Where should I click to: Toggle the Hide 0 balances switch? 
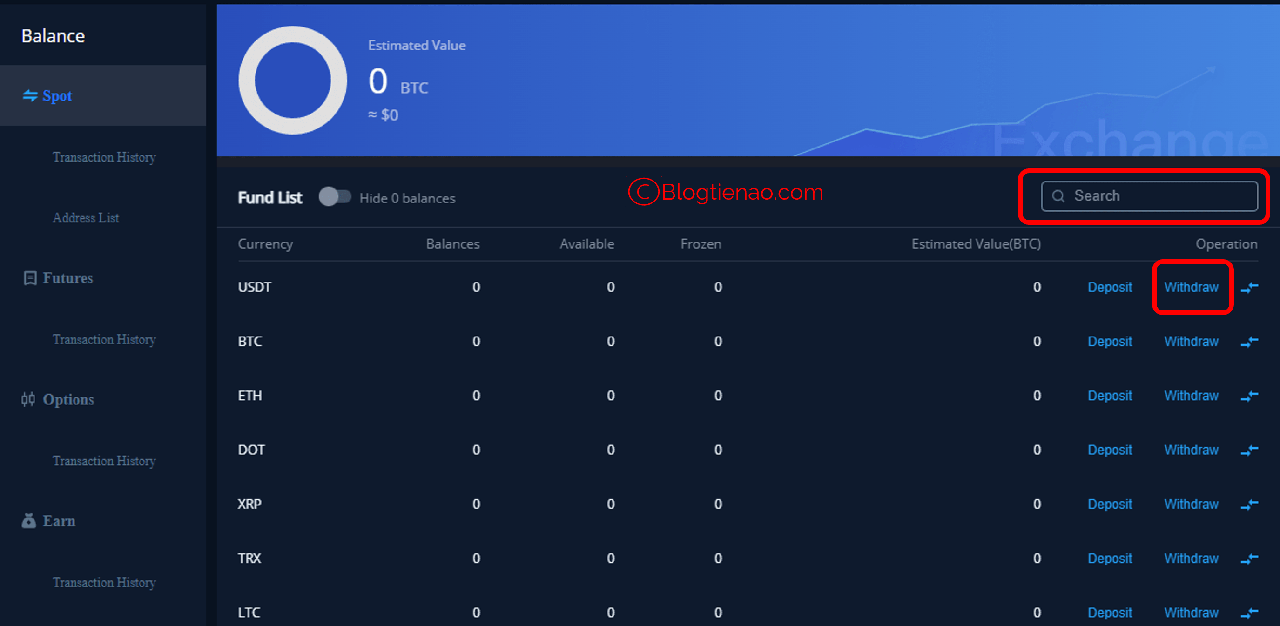(335, 197)
